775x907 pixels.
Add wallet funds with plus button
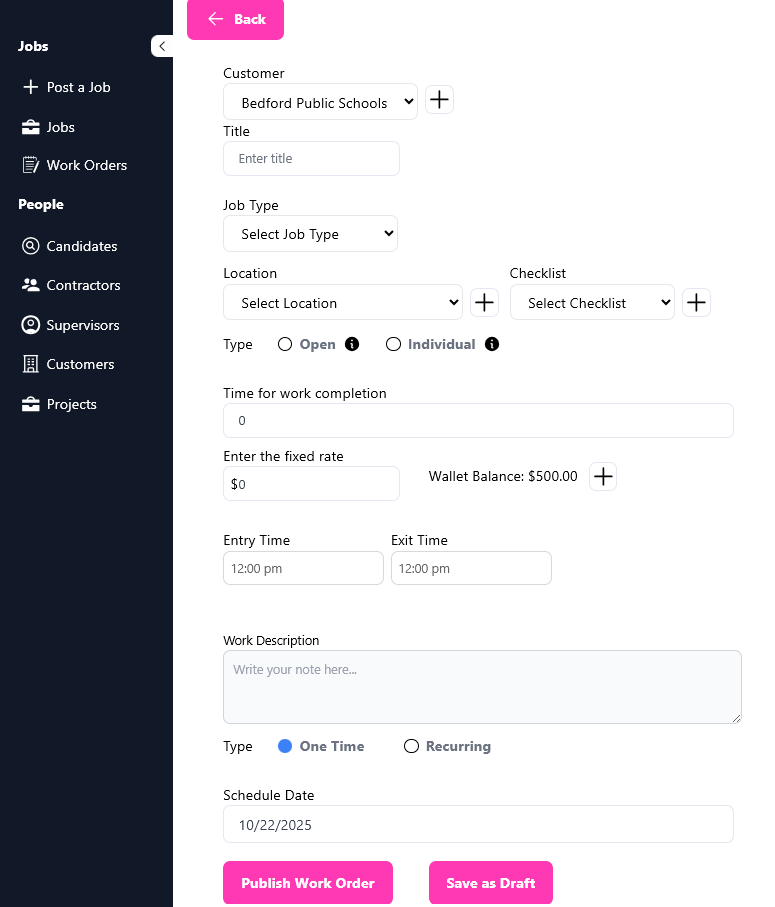coord(603,477)
